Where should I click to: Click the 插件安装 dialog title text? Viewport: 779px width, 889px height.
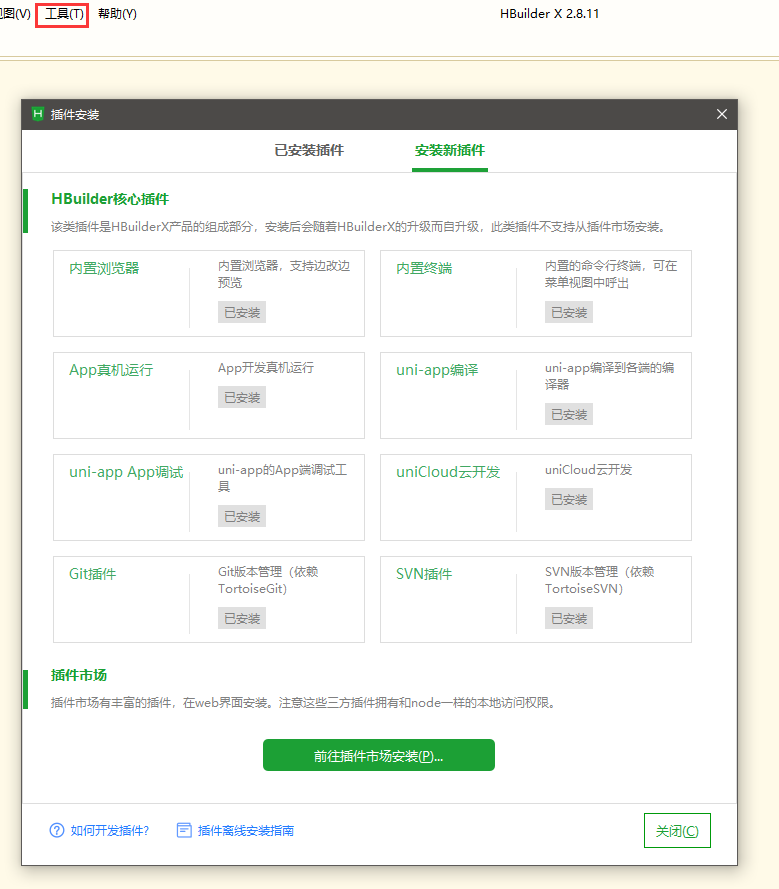click(75, 115)
